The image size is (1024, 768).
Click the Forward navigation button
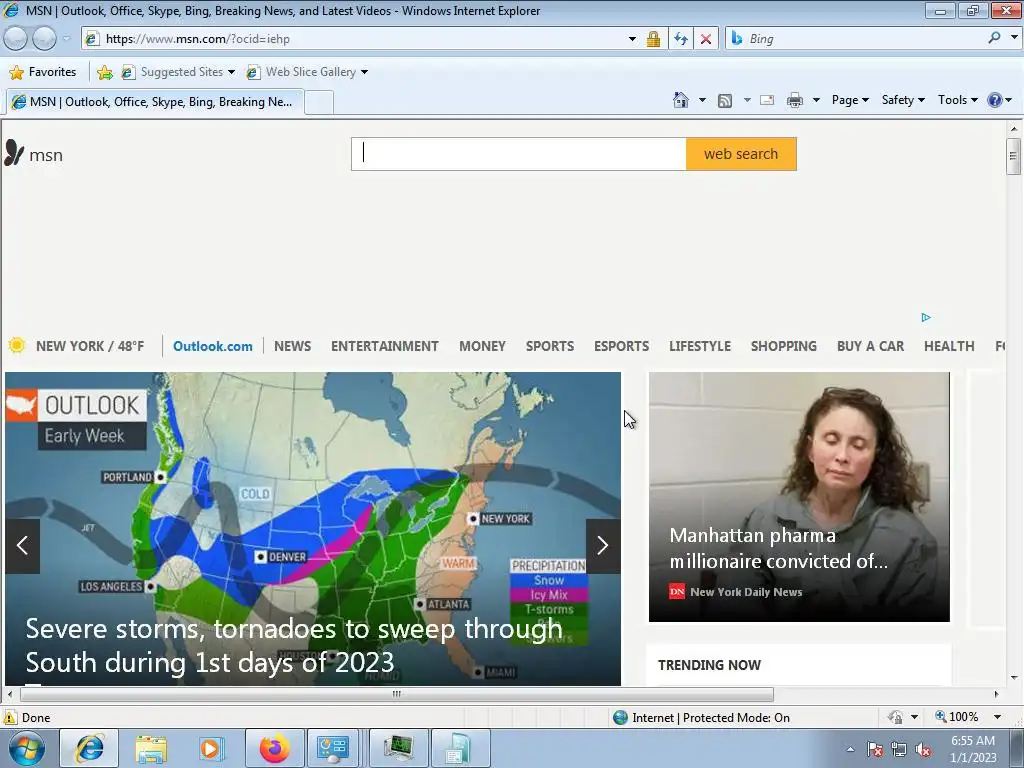[44, 39]
